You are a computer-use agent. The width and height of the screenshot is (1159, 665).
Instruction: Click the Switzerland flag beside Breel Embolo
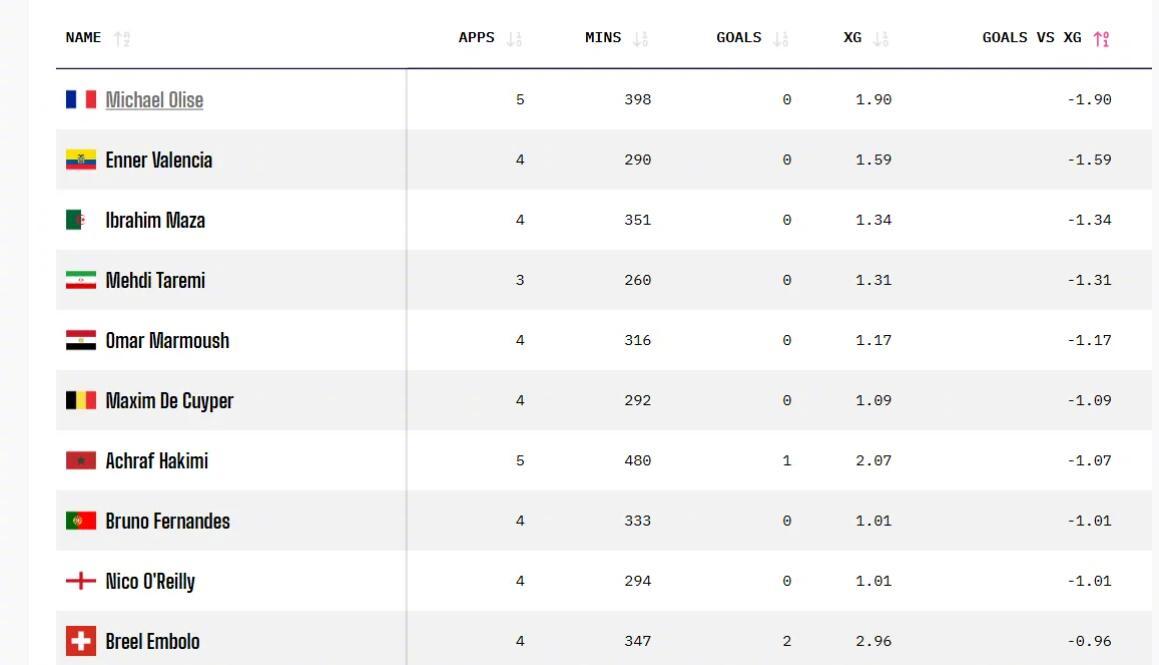tap(81, 641)
